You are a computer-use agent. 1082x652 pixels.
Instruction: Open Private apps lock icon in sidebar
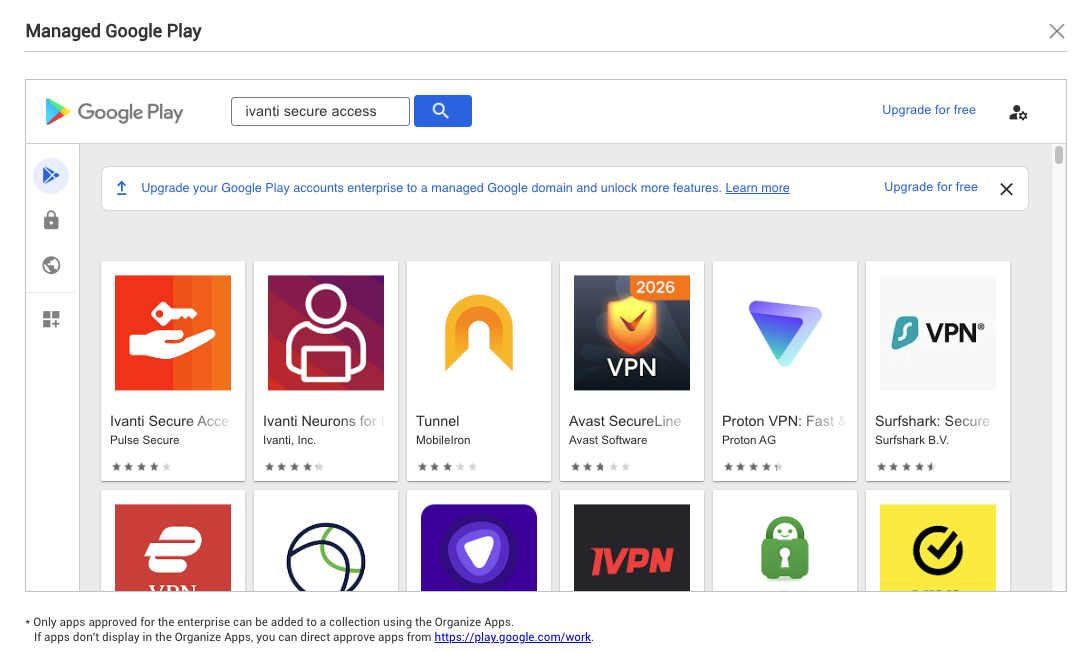(x=51, y=220)
